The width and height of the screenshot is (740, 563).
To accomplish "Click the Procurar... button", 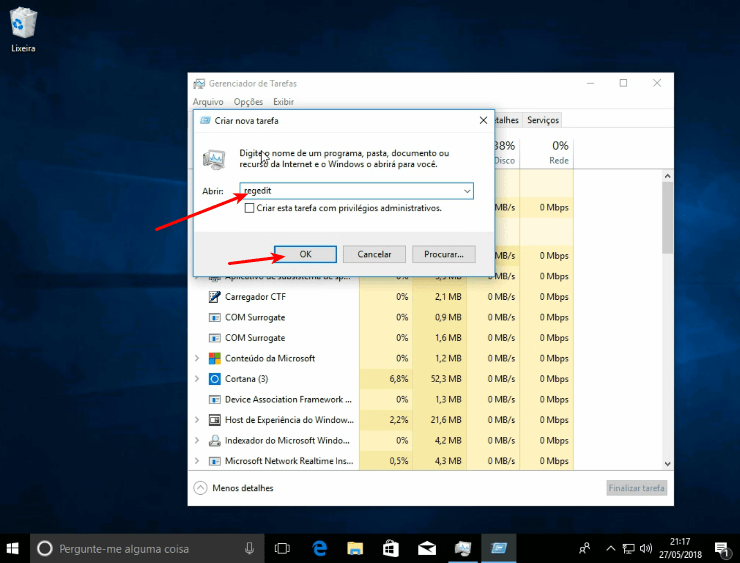I will pos(444,254).
